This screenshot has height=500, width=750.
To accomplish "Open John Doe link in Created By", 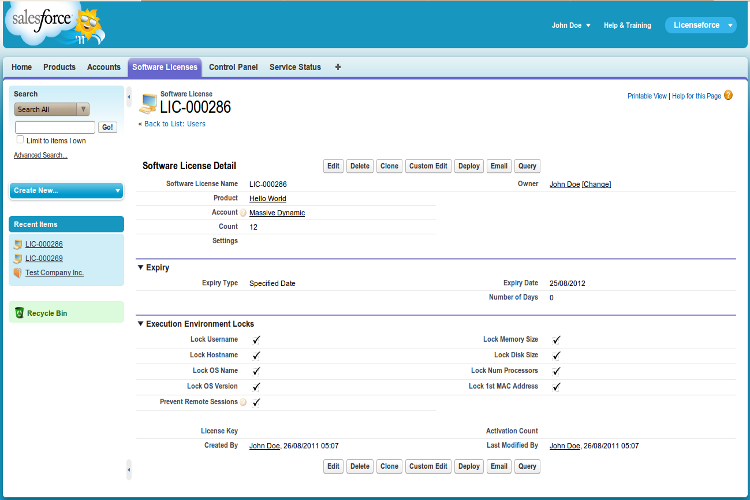I will coord(265,446).
